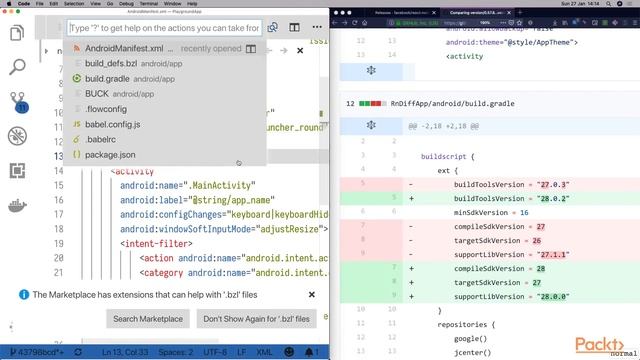Select babel.config.js in quick open list

(x=165, y=124)
